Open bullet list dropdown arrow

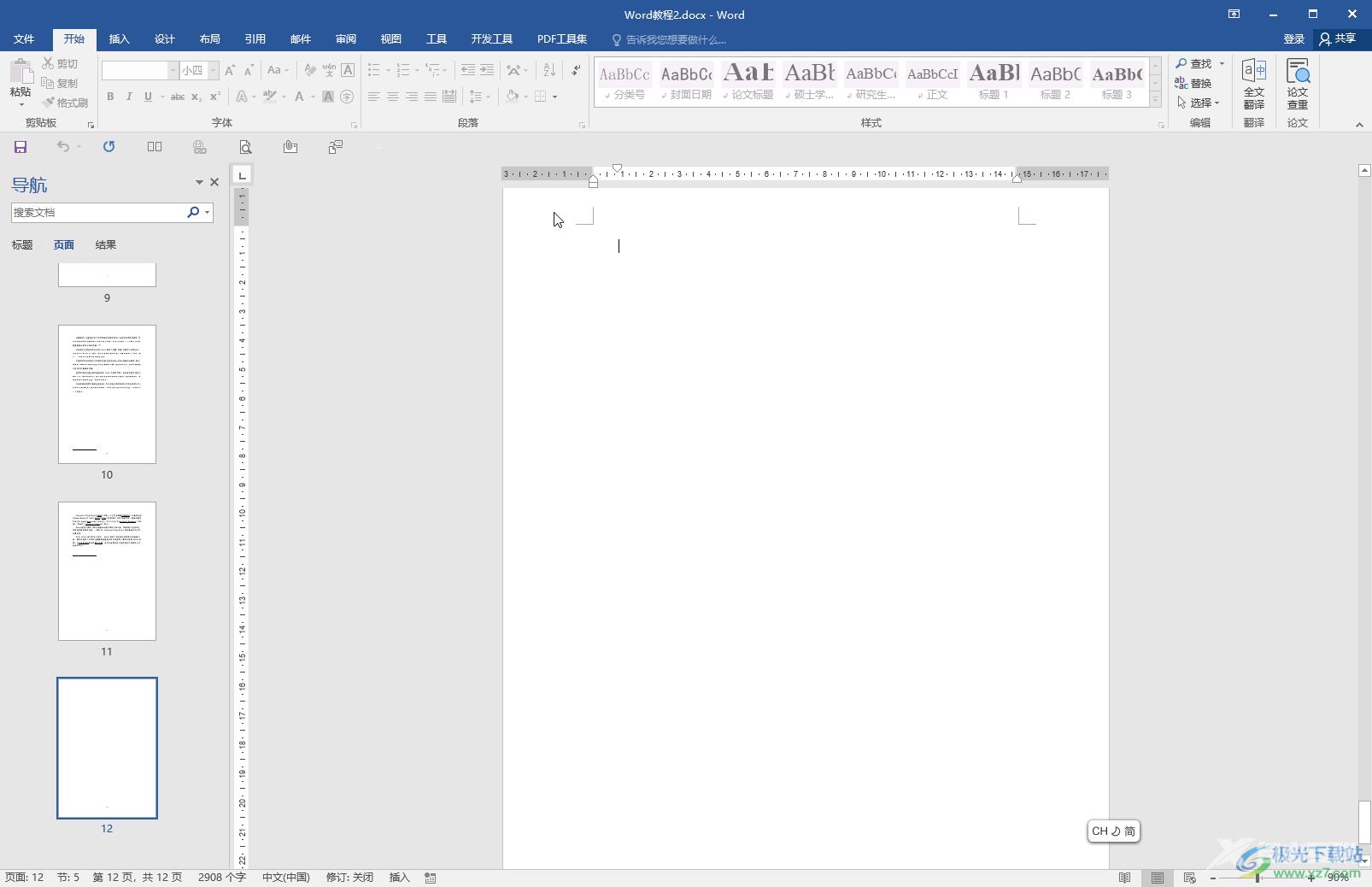[388, 70]
